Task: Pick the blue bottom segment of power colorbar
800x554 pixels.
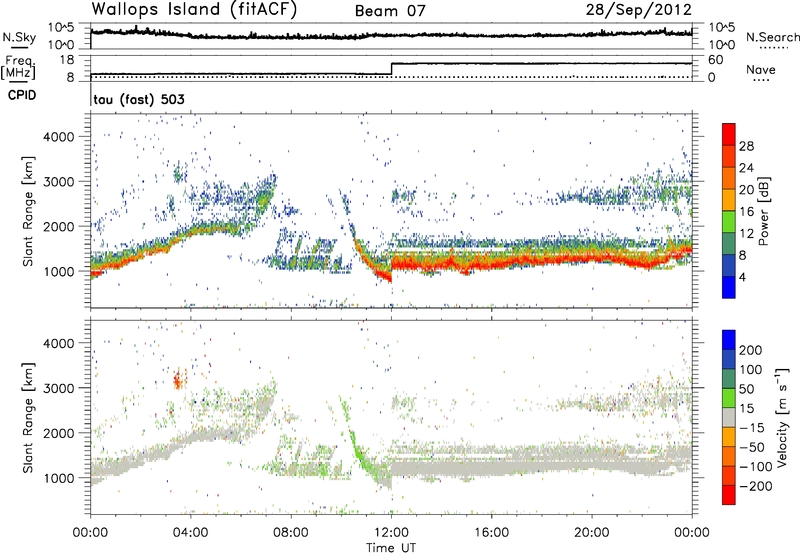Action: [729, 287]
